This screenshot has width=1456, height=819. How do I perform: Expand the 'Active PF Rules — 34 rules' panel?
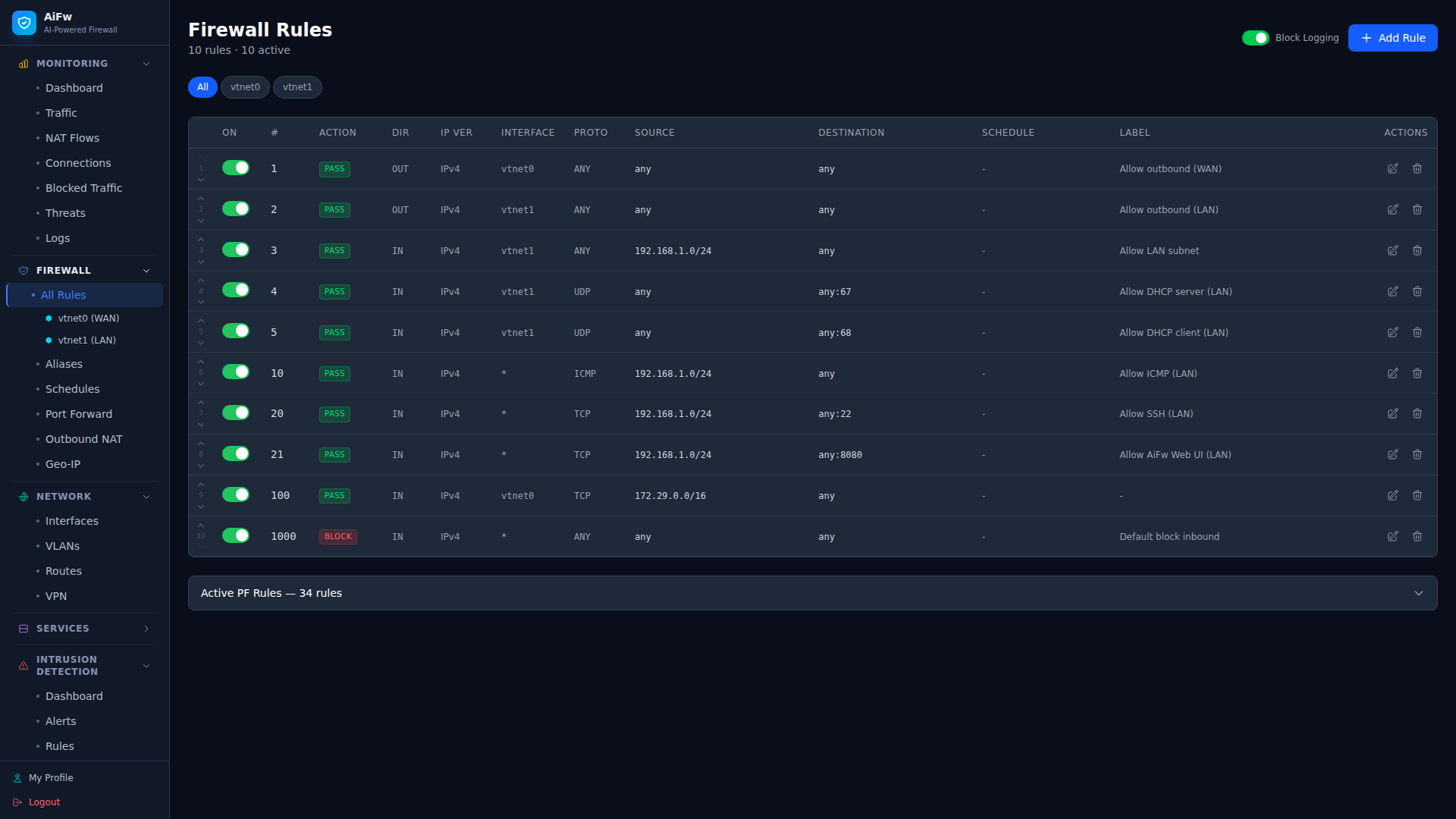click(x=1419, y=593)
